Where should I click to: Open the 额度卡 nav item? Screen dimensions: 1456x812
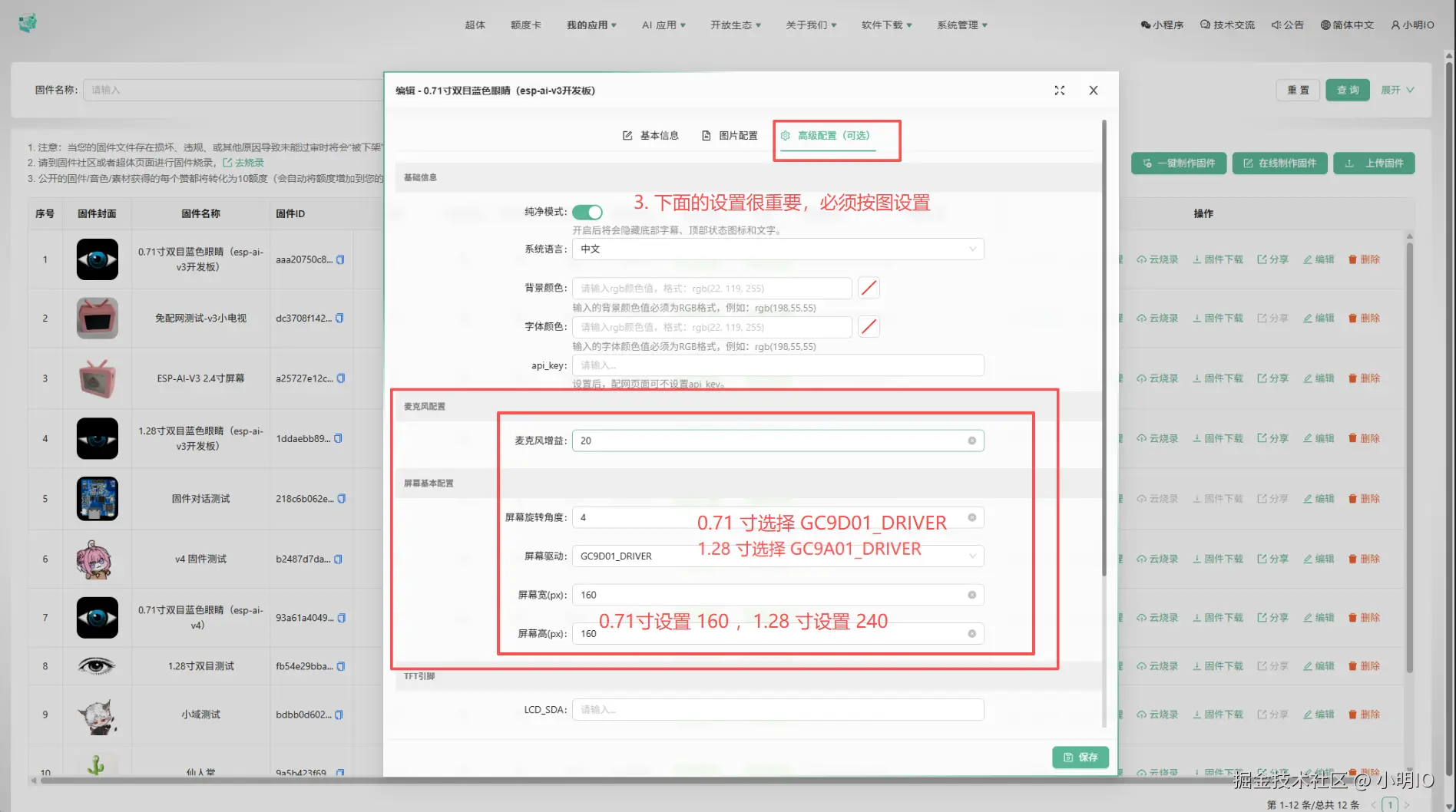pyautogui.click(x=526, y=25)
